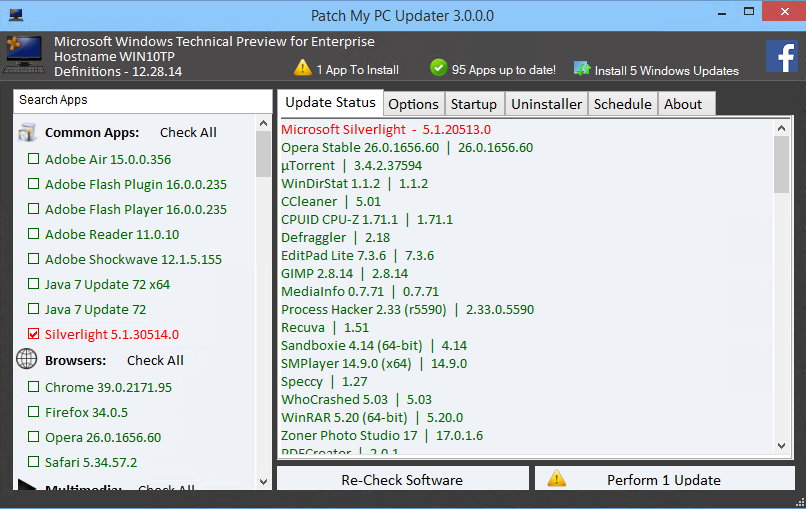
Task: Click the Search Apps input field
Action: tap(142, 100)
